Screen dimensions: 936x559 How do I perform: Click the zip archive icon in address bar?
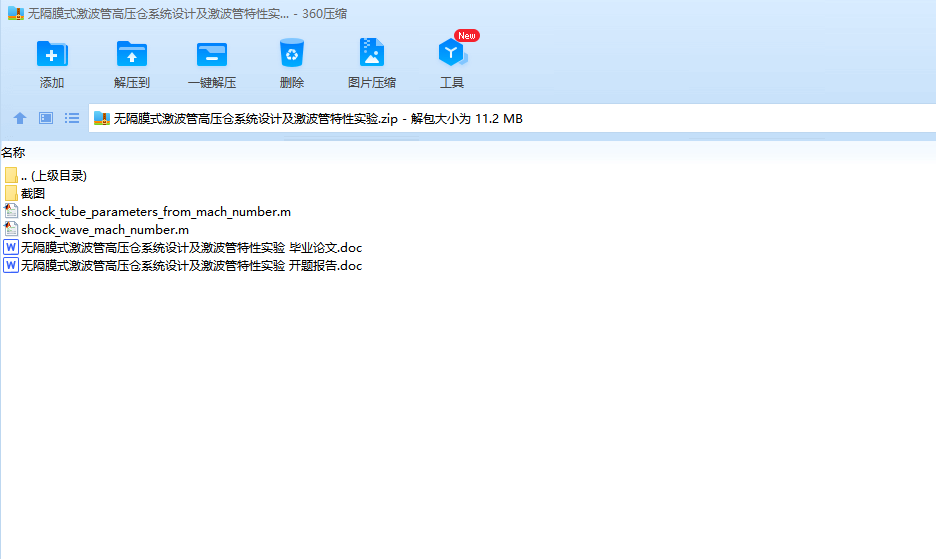point(102,118)
